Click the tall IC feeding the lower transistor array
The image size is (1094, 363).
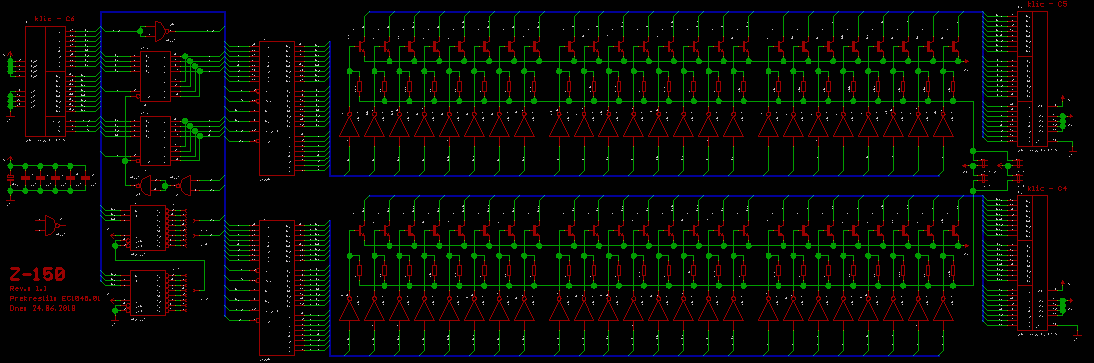tap(277, 288)
